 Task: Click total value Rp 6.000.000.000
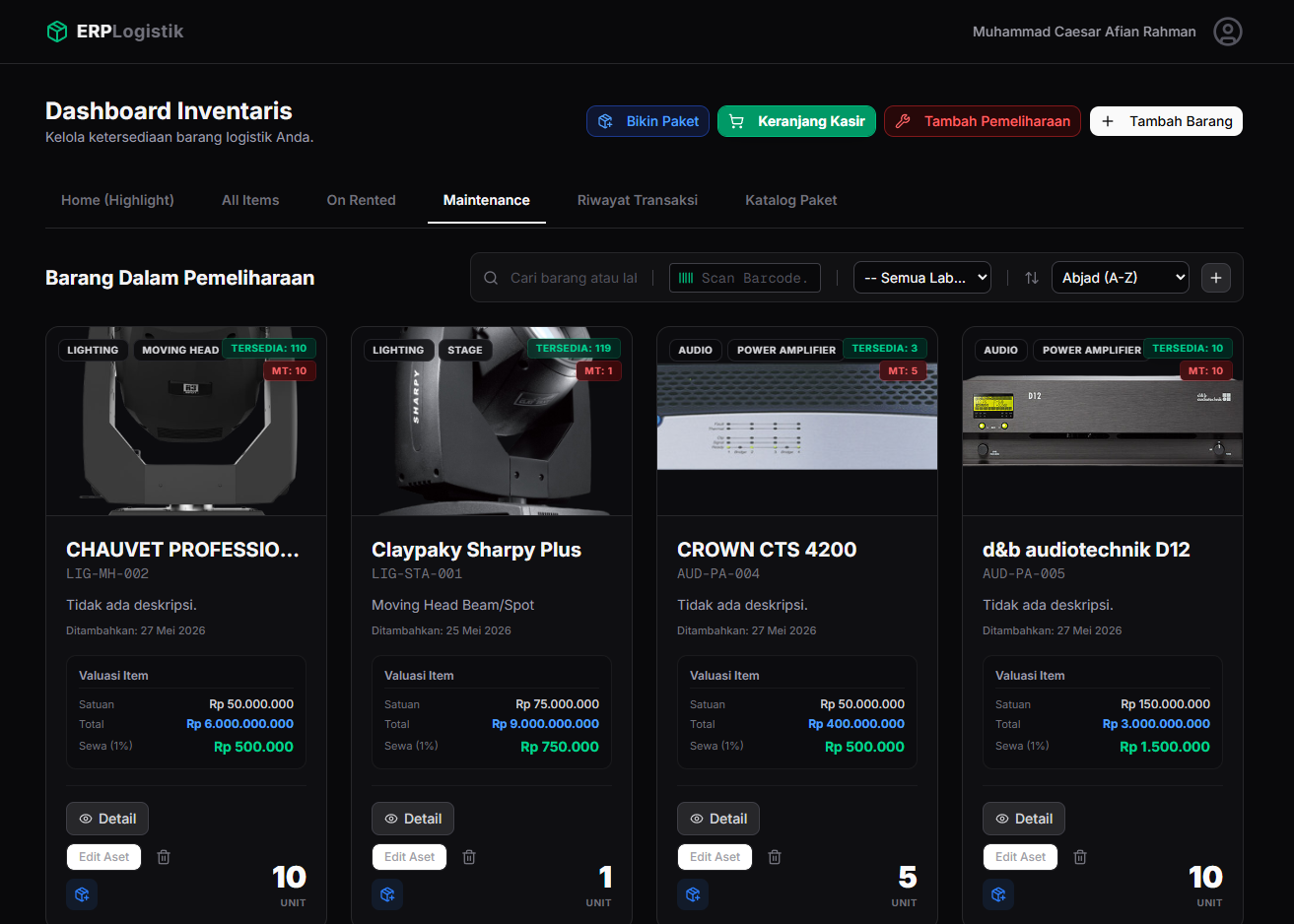[239, 723]
